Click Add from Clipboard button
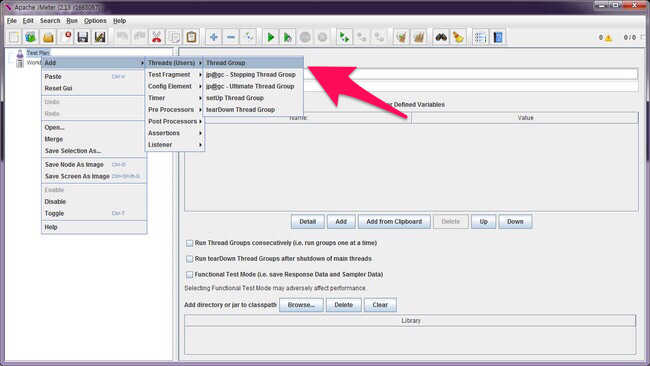The width and height of the screenshot is (650, 366). [x=394, y=222]
